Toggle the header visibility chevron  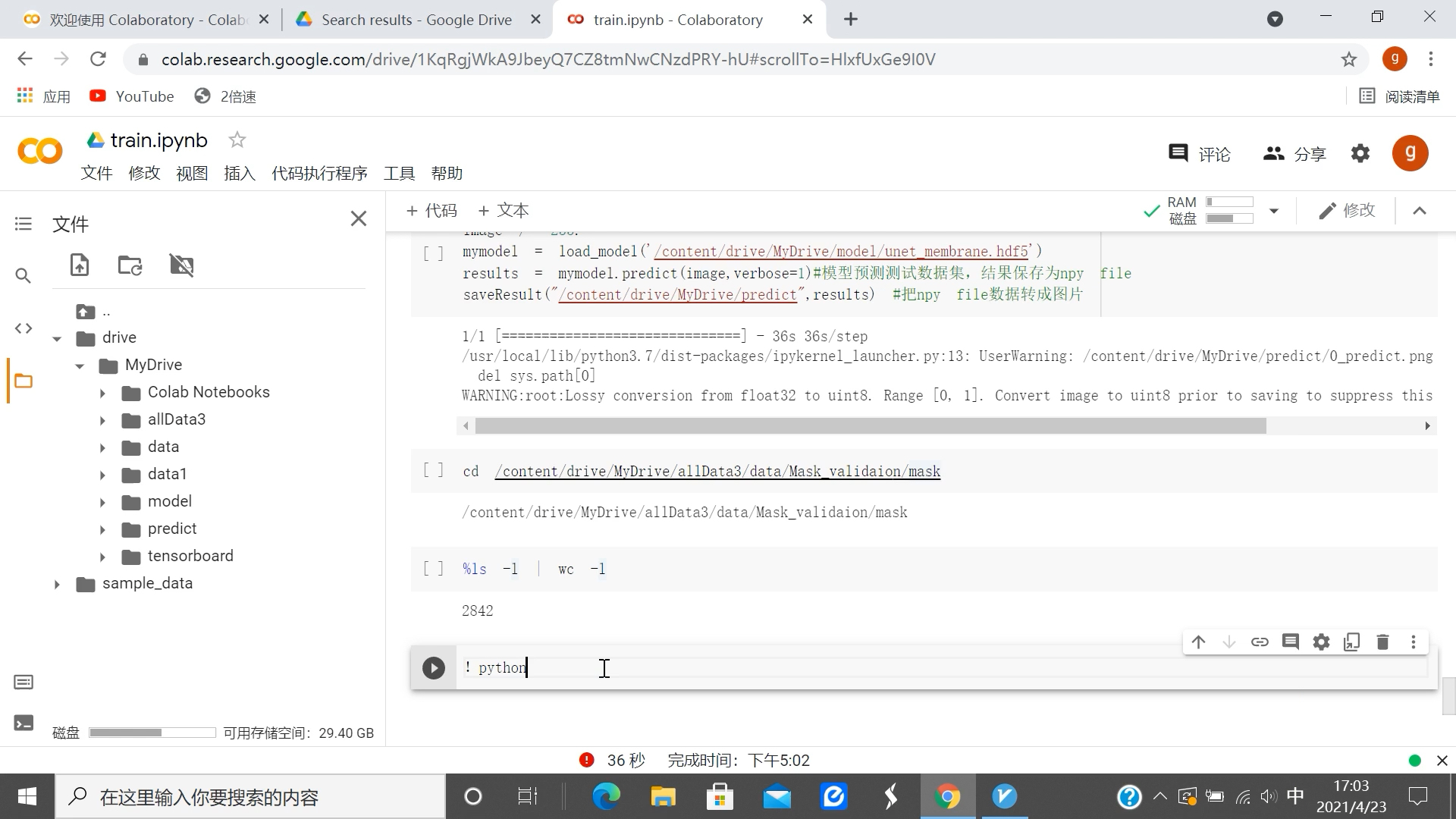1420,211
